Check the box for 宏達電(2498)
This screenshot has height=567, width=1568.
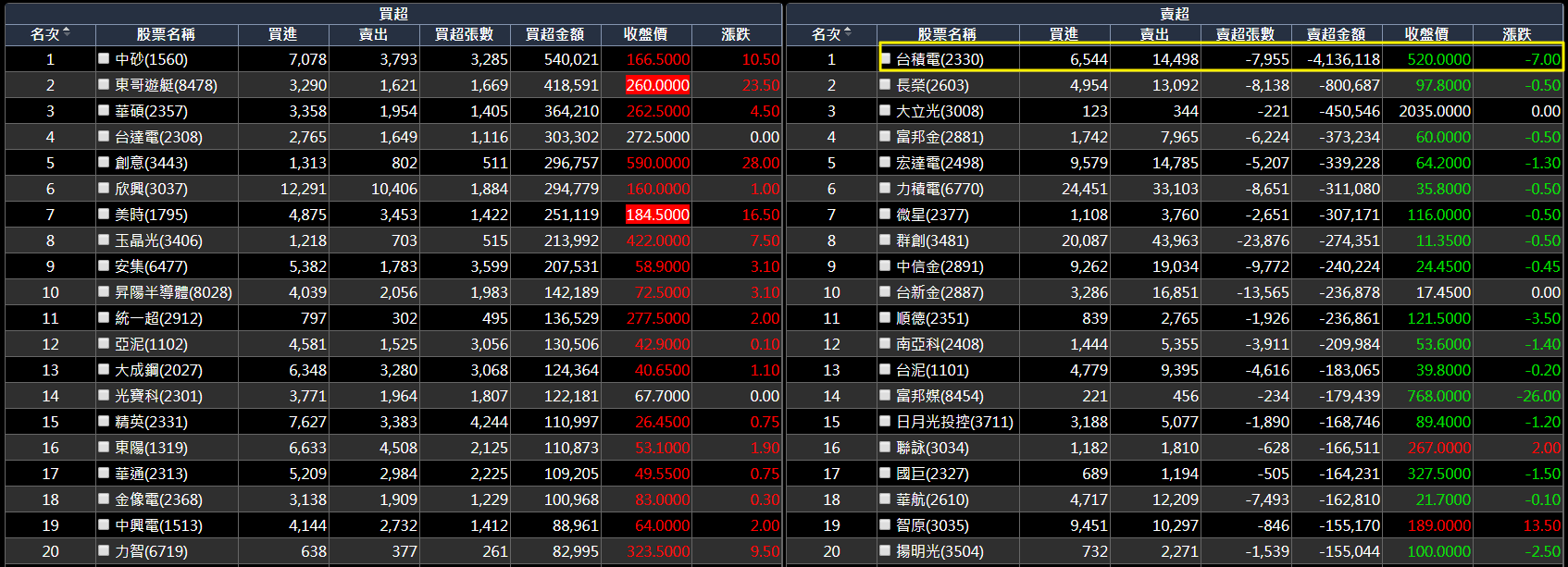(885, 162)
